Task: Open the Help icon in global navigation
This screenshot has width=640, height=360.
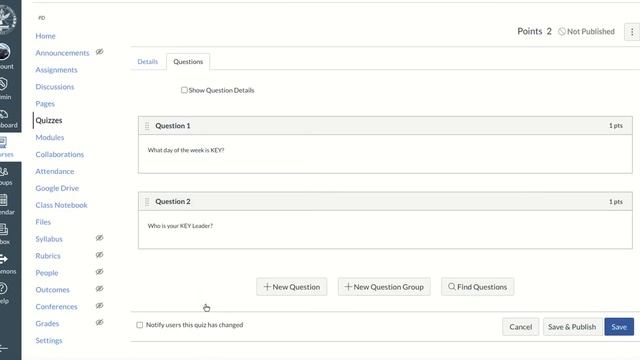Action: click(x=3, y=288)
